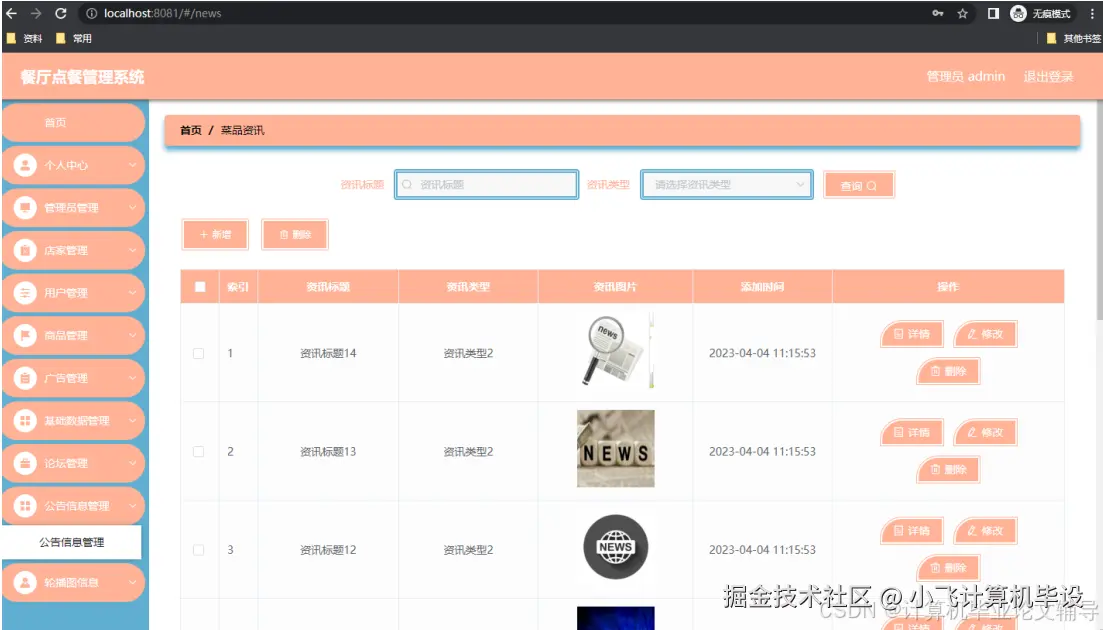Open 详情 for row 资讯标题13
Viewport: 1103px width, 630px height.
tap(912, 432)
